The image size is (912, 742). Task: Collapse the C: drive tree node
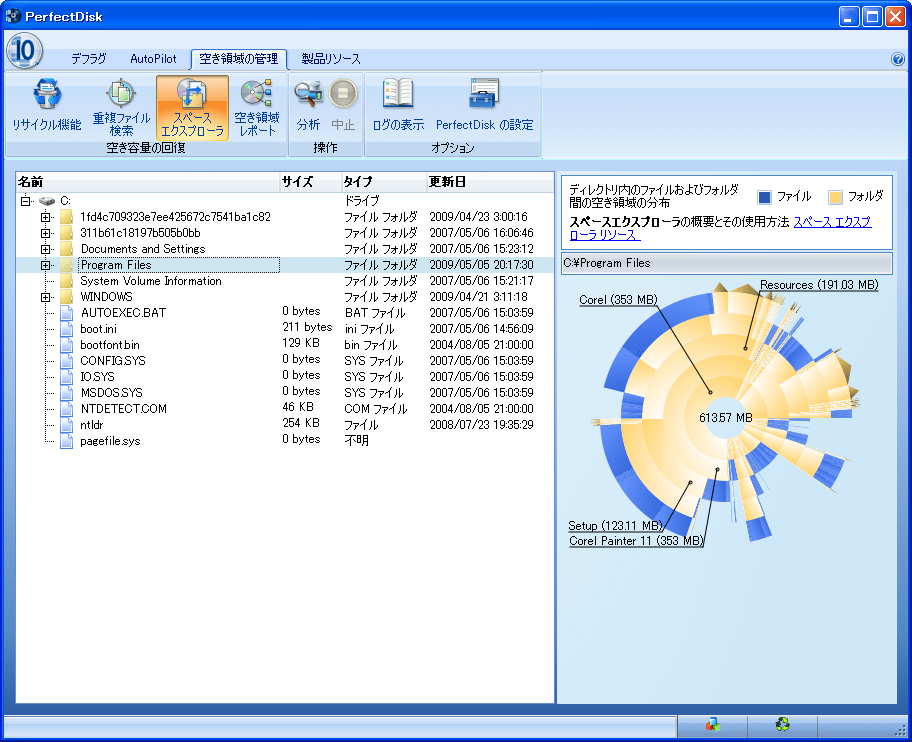pyautogui.click(x=25, y=201)
